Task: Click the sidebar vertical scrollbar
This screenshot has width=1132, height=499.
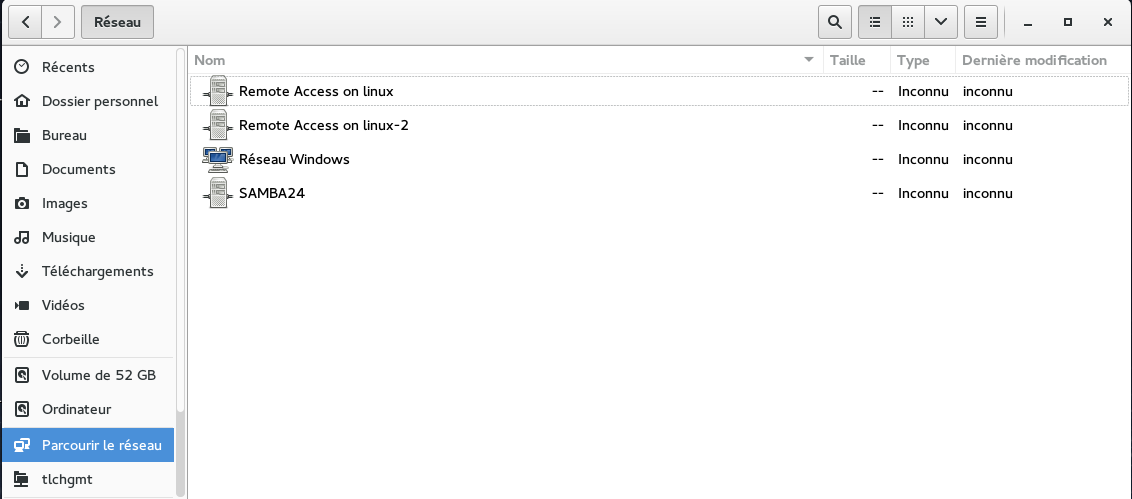Action: (180, 231)
